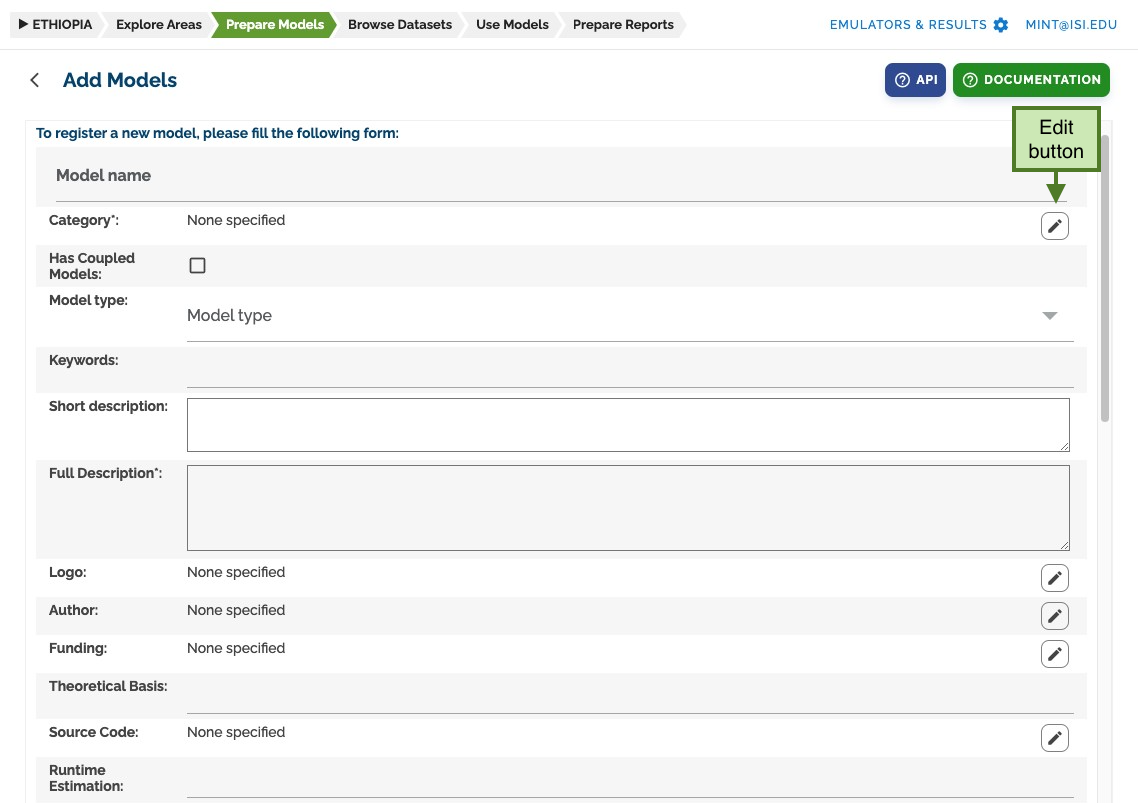Edit the Logo field with pencil icon
This screenshot has height=803, width=1138.
pos(1055,578)
